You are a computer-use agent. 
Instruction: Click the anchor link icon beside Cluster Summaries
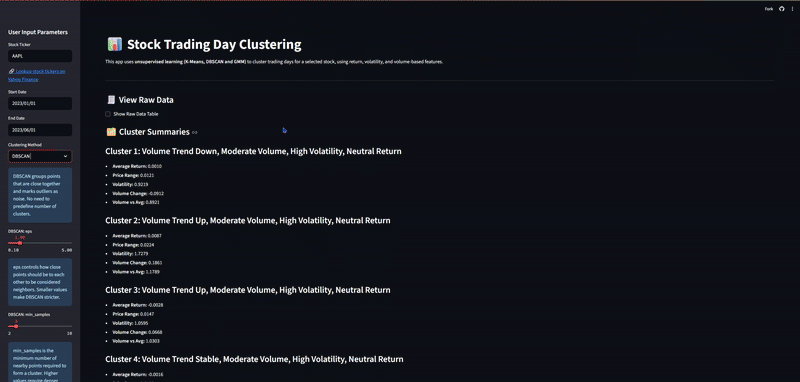[x=194, y=132]
